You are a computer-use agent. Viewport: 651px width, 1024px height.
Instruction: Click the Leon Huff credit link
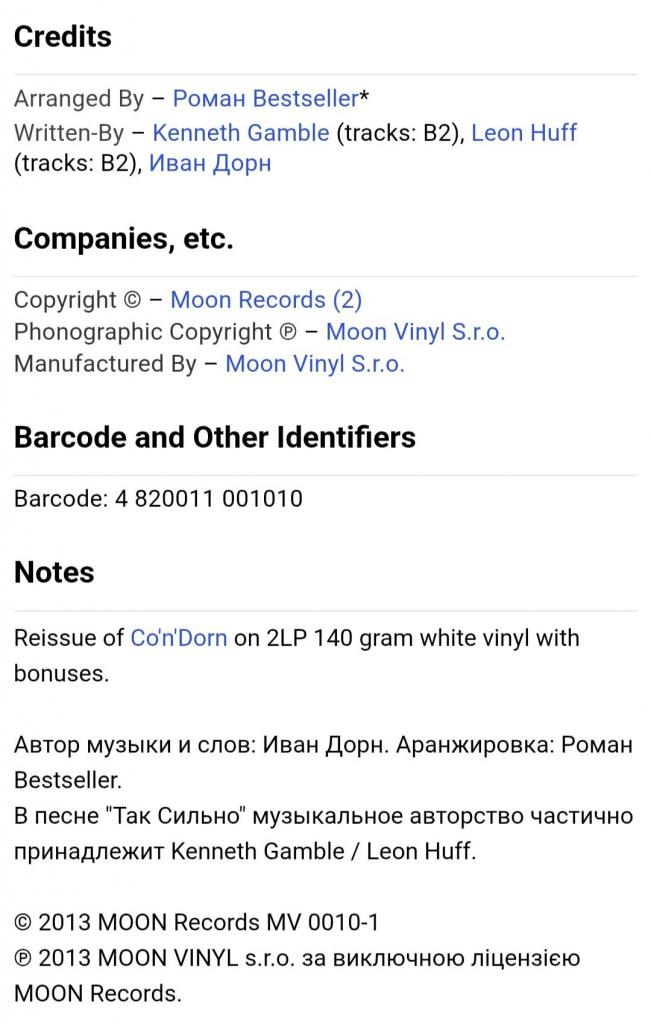click(x=523, y=133)
